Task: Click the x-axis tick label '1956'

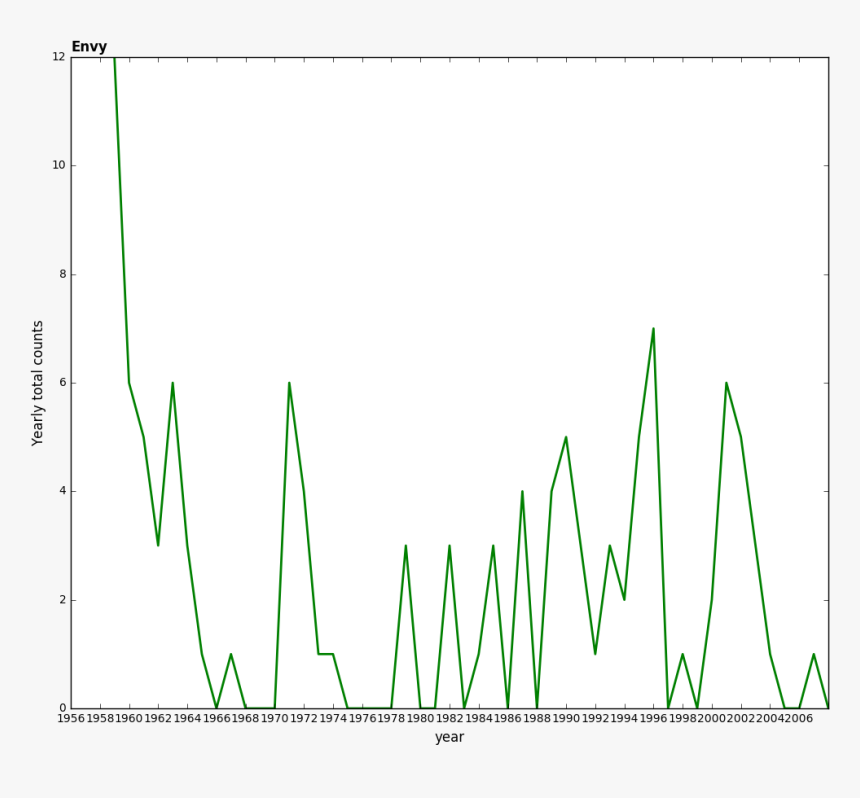Action: coord(71,718)
